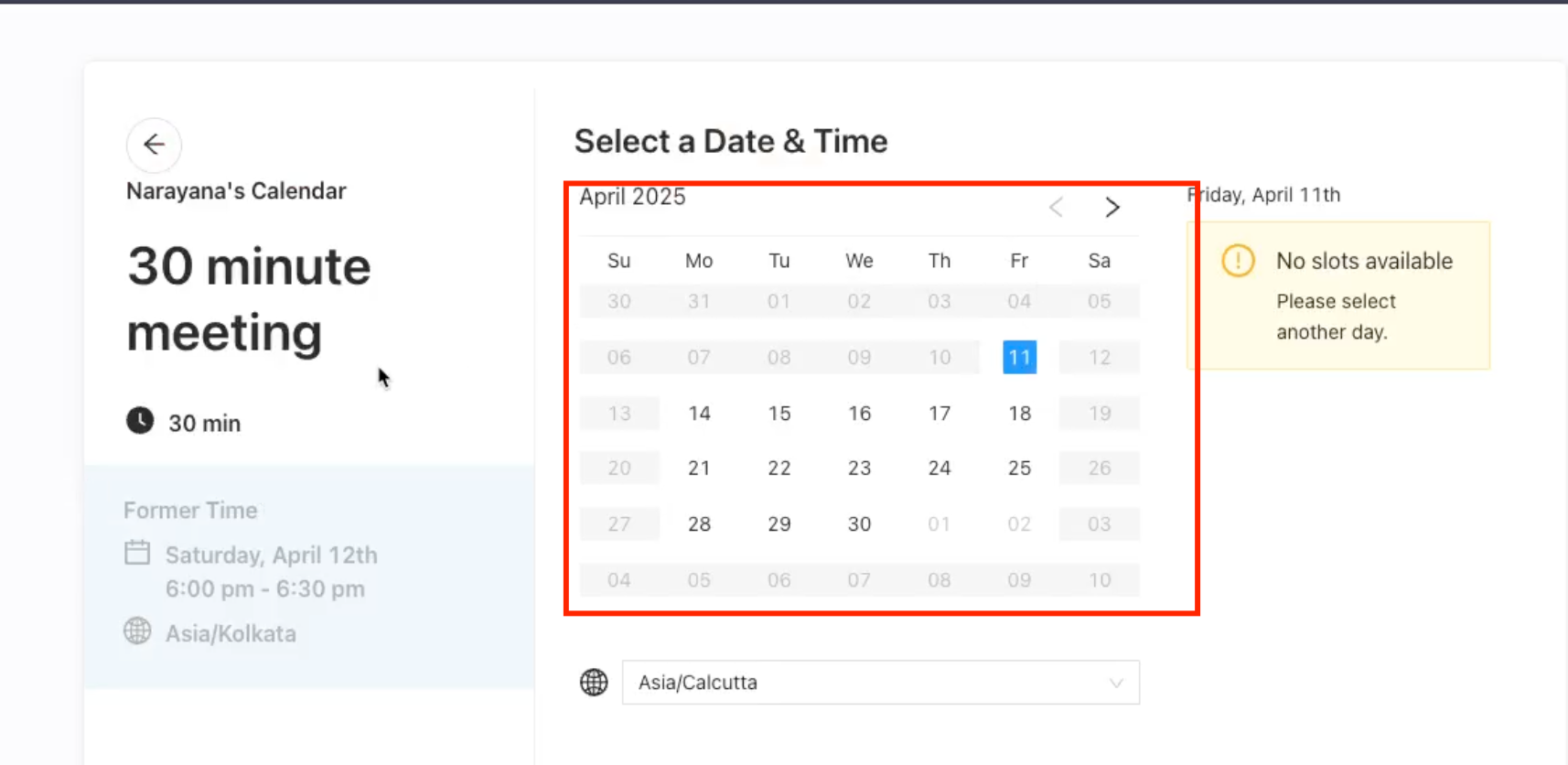The width and height of the screenshot is (1568, 765).
Task: Select April 25 in the calendar
Action: (x=1019, y=469)
